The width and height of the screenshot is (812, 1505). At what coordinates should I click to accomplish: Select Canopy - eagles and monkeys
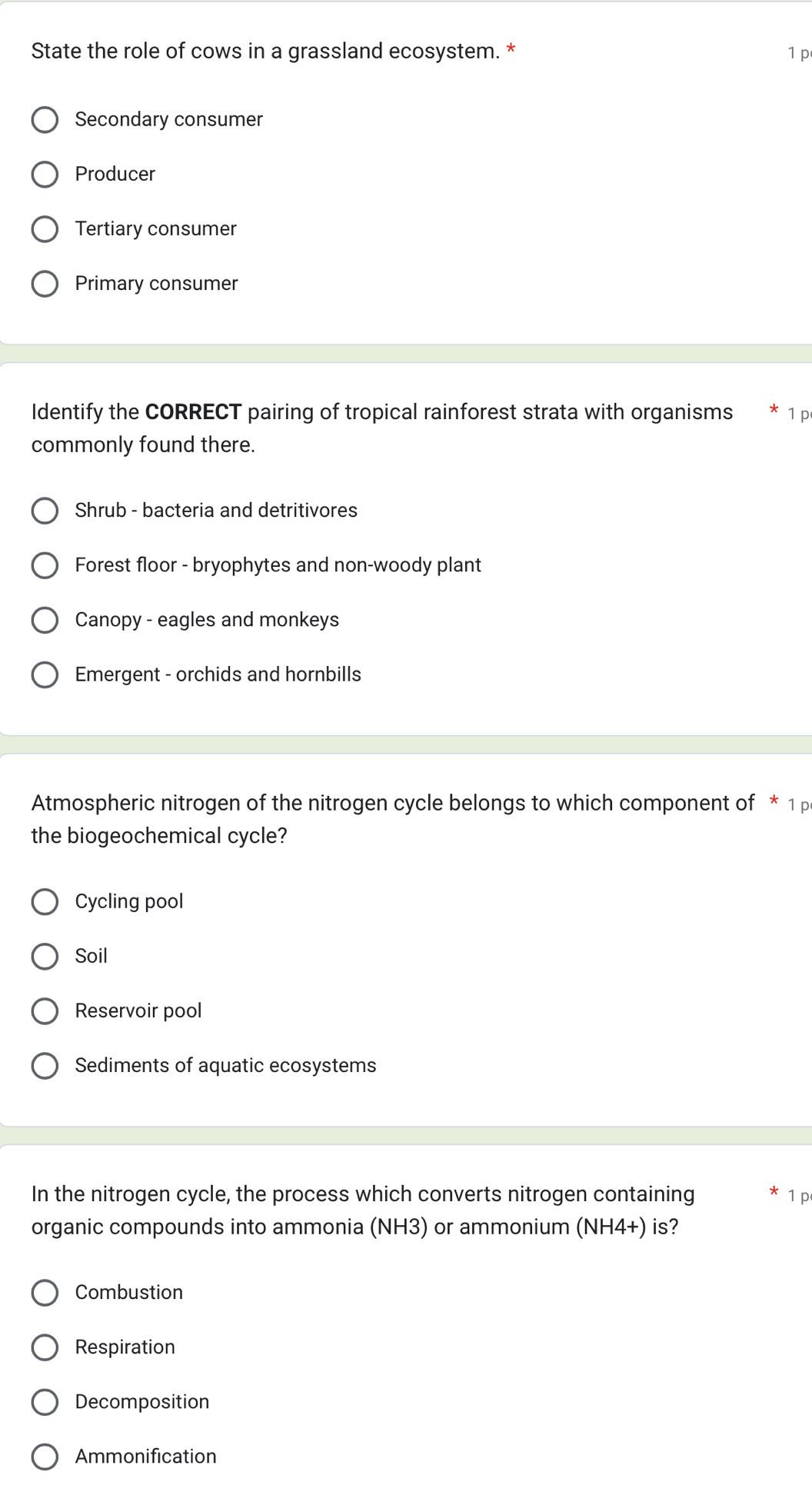click(45, 620)
